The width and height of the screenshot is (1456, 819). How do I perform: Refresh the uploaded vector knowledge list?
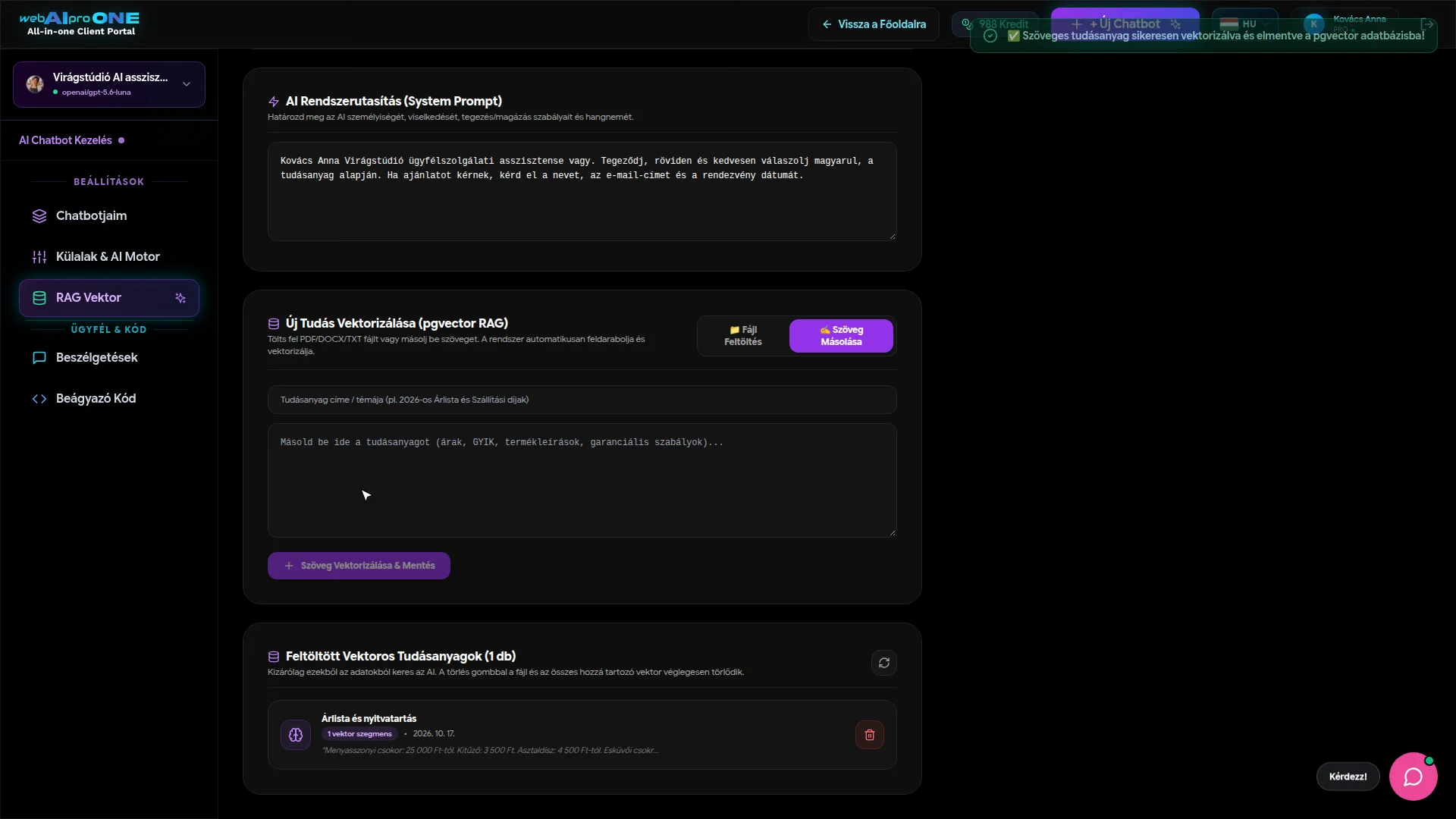[x=883, y=663]
